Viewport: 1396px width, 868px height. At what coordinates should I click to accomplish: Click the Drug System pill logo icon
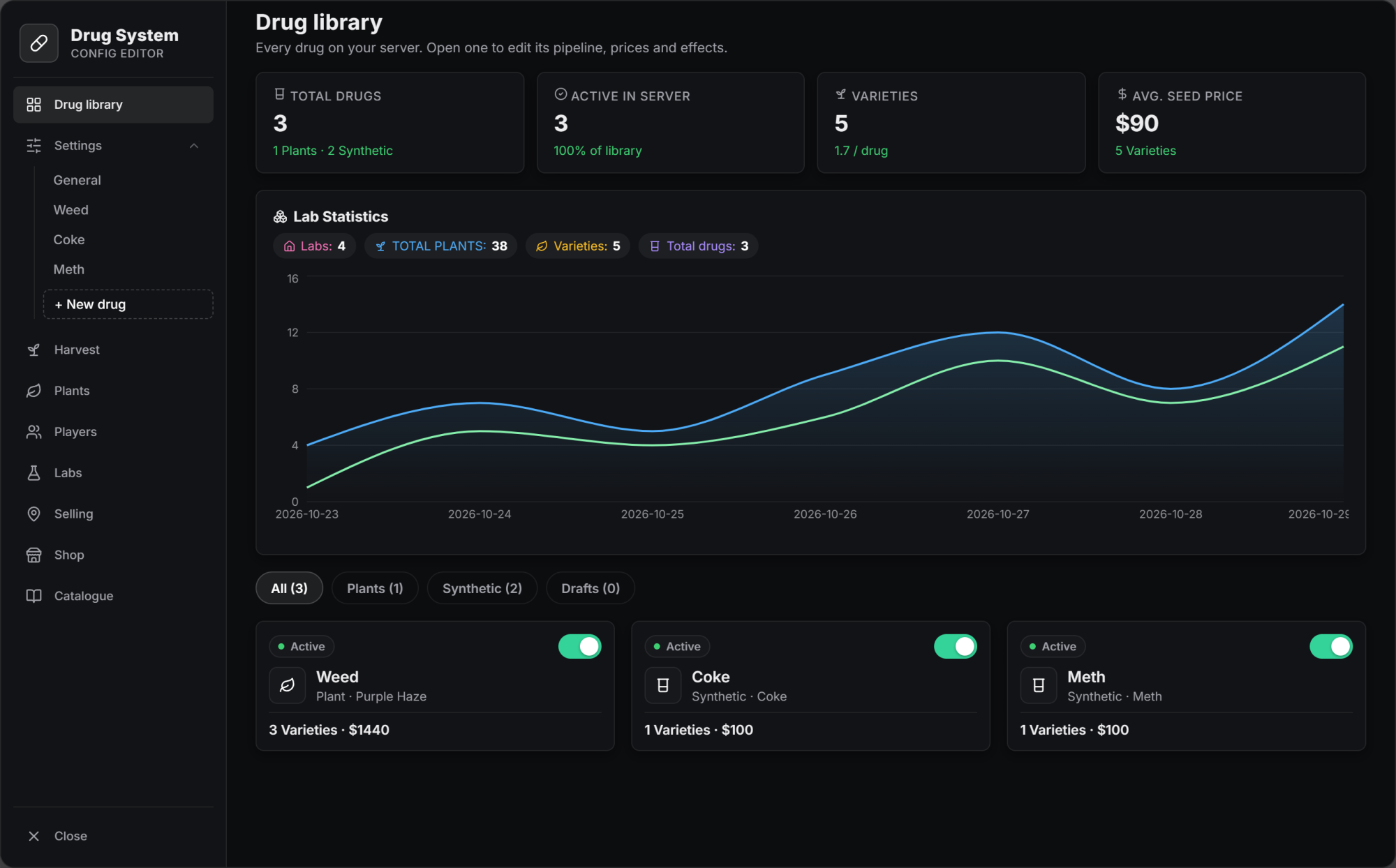(39, 43)
